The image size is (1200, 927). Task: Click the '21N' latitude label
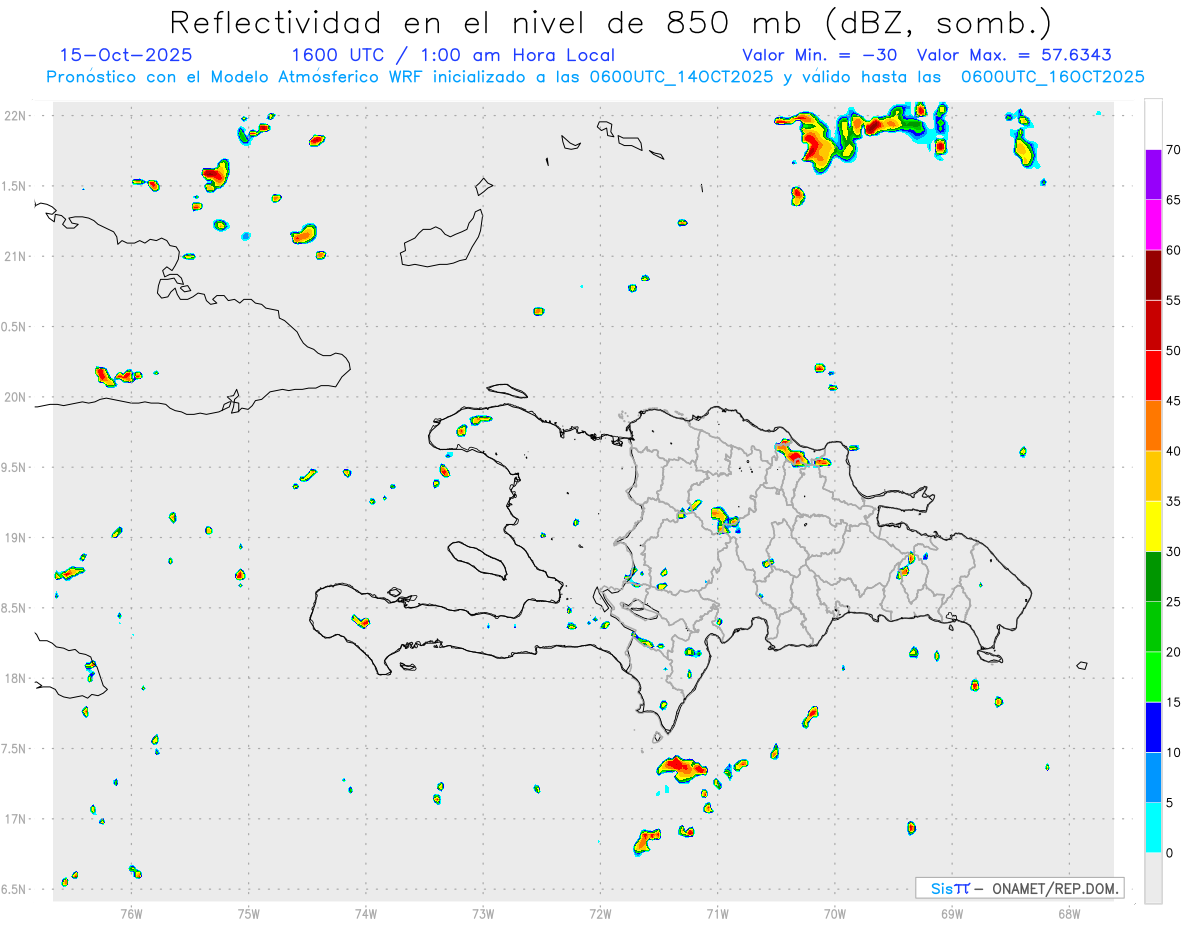pos(15,256)
